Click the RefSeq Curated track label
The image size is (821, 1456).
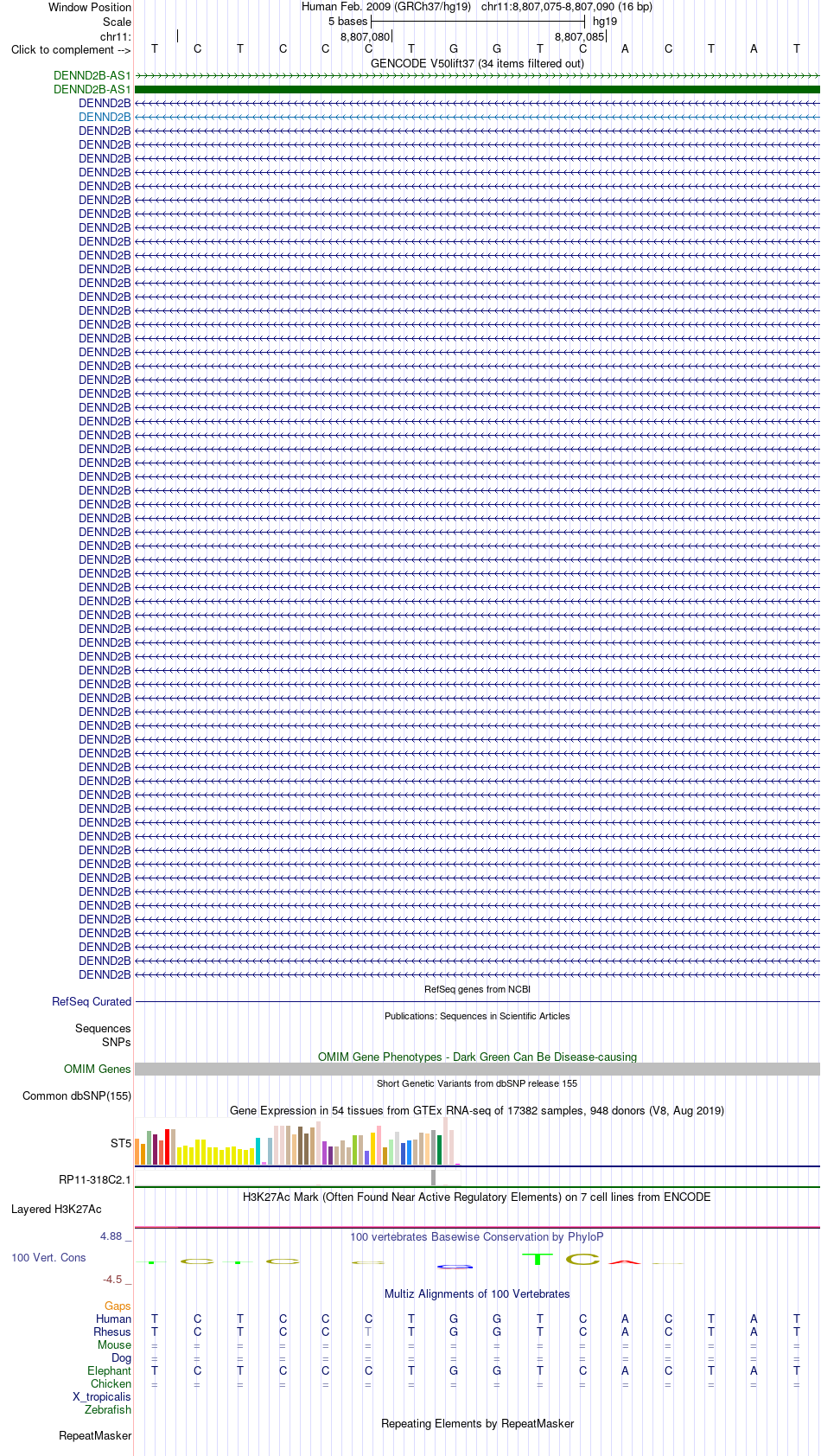point(92,1001)
